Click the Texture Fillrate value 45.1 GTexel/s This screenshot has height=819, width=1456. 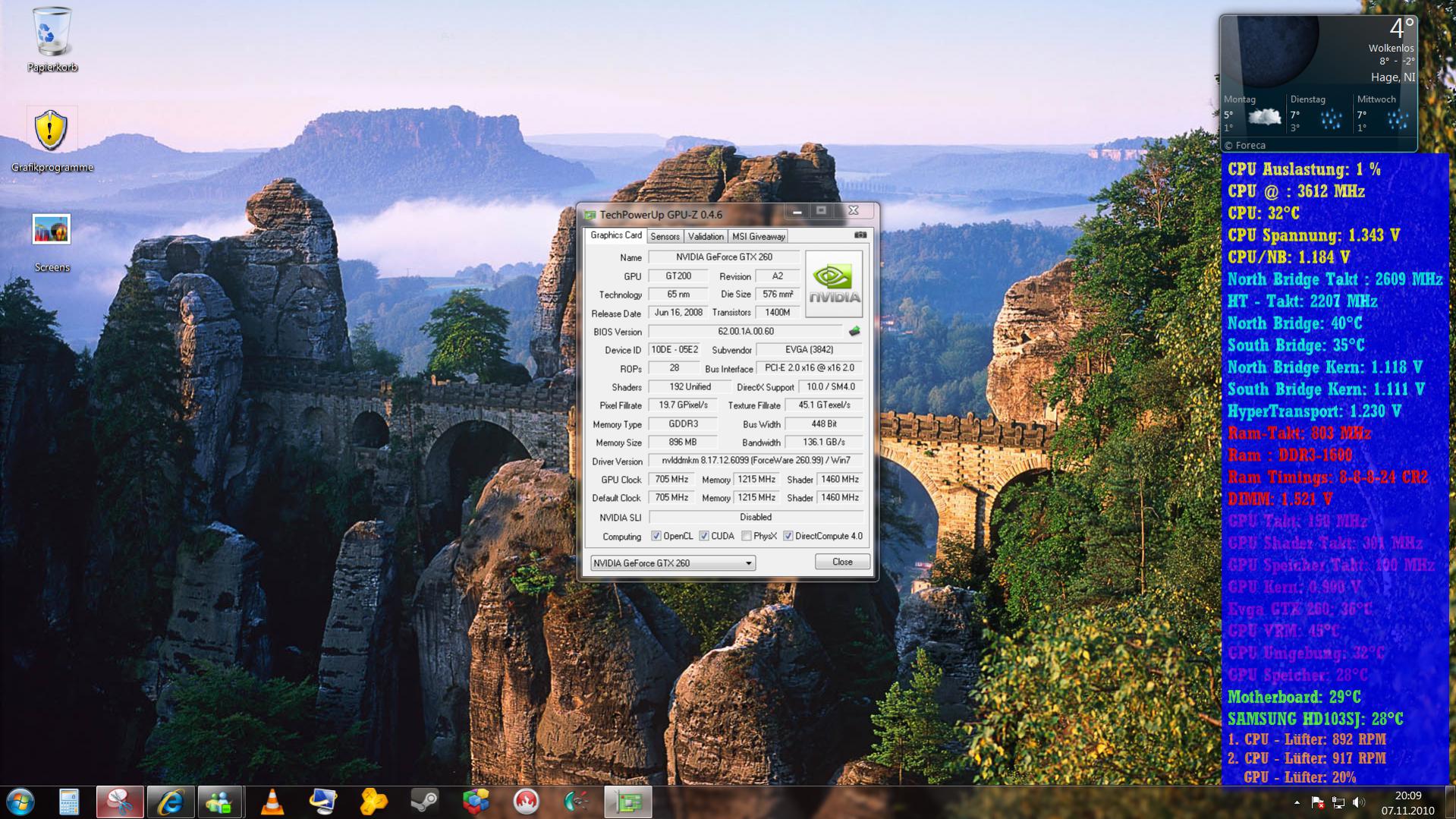[824, 405]
